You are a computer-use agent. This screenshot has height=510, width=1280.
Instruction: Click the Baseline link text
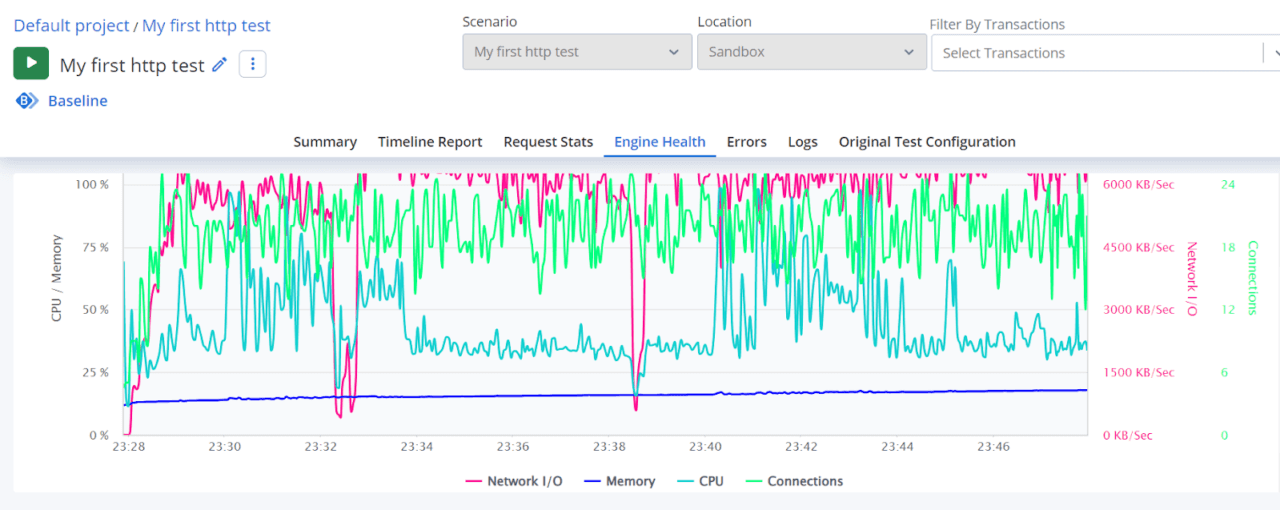[77, 101]
